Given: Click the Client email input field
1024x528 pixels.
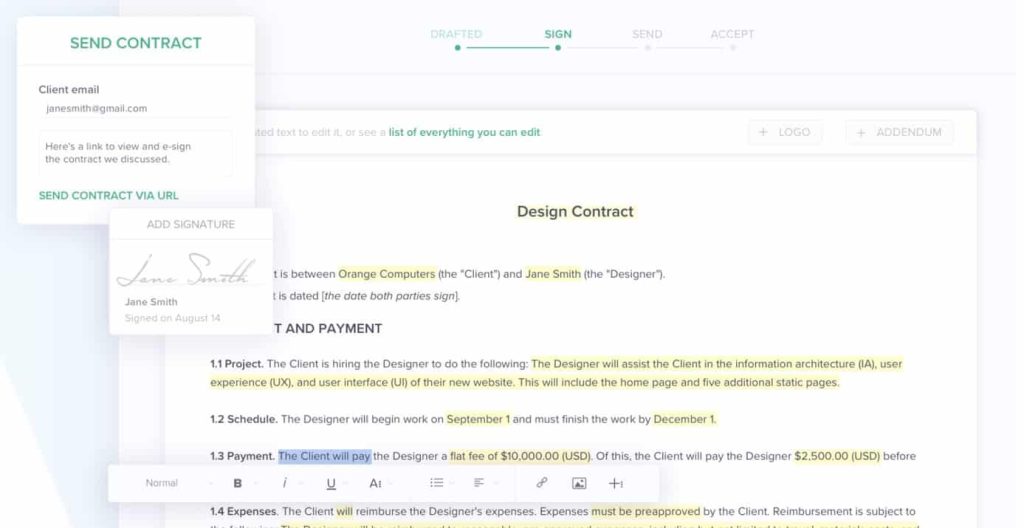Looking at the screenshot, I should [x=135, y=108].
